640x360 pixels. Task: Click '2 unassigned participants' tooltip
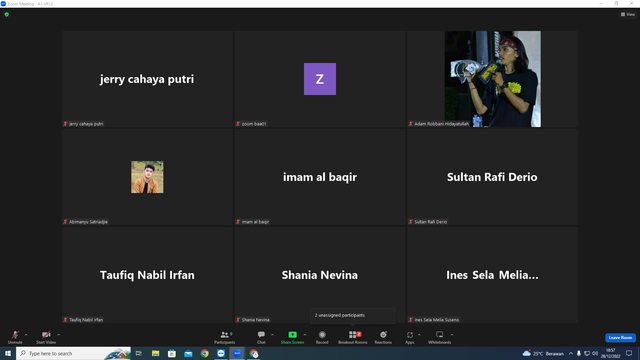tap(352, 315)
